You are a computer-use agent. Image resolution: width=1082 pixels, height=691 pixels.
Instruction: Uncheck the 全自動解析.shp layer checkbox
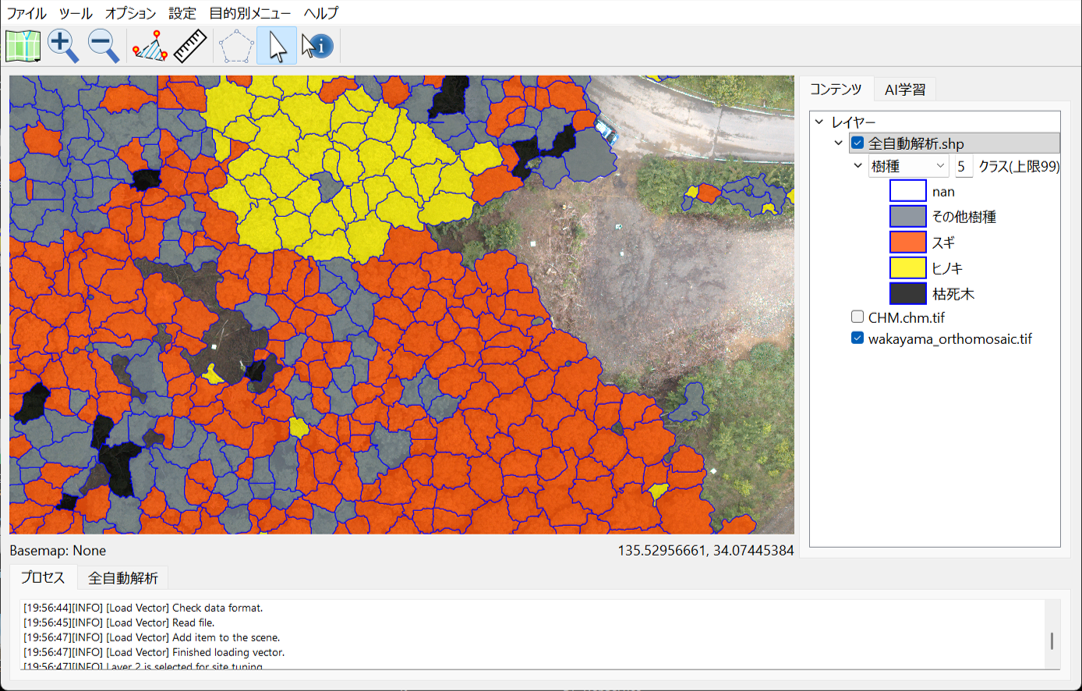tap(857, 143)
